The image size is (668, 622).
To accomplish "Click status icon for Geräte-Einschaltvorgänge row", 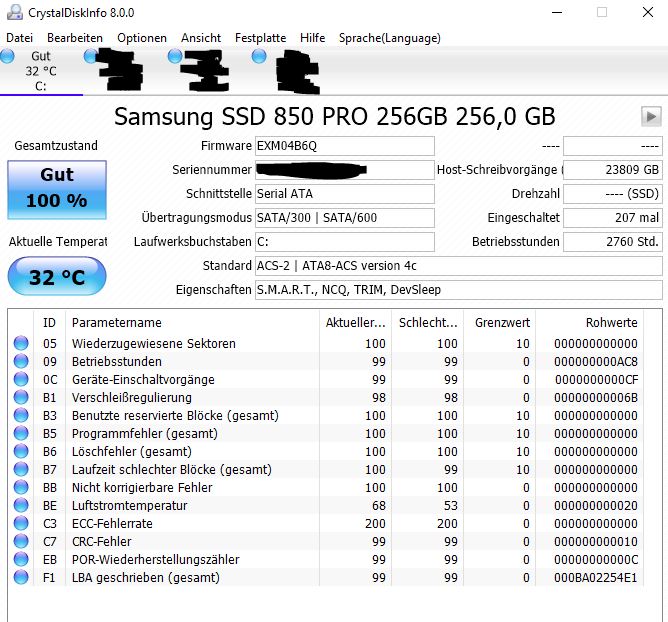I will tap(21, 379).
